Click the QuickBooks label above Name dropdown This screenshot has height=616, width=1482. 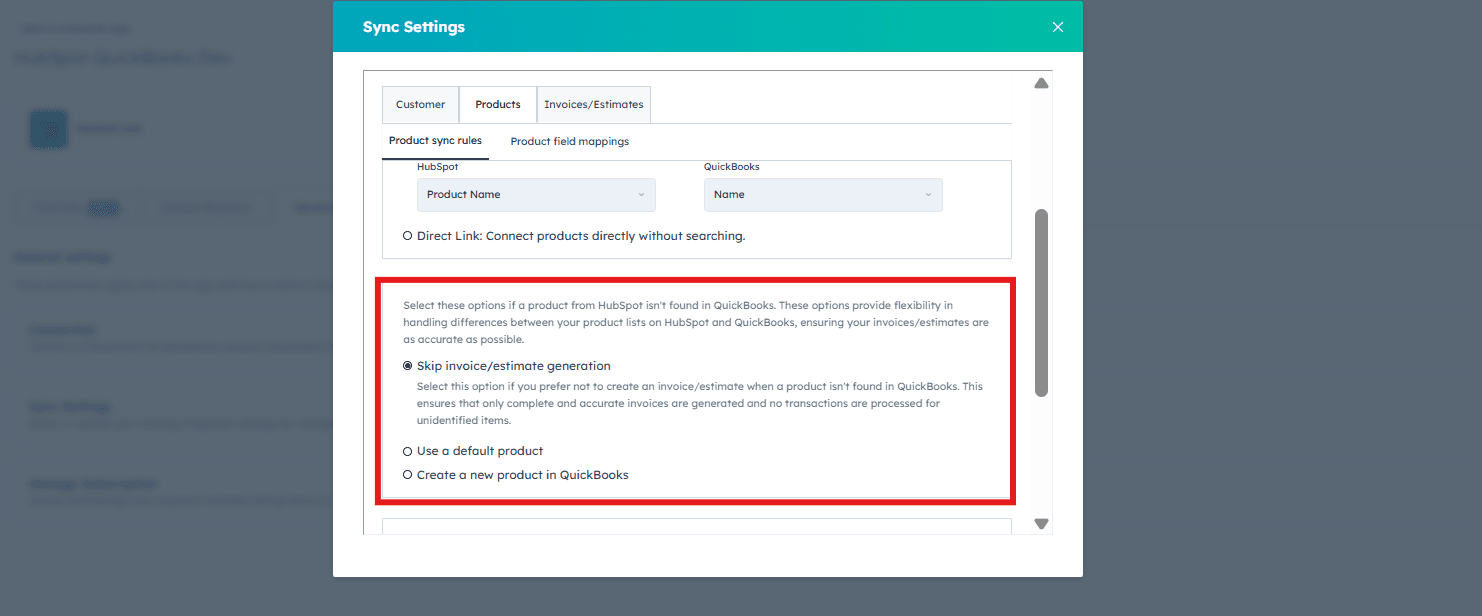pyautogui.click(x=732, y=167)
